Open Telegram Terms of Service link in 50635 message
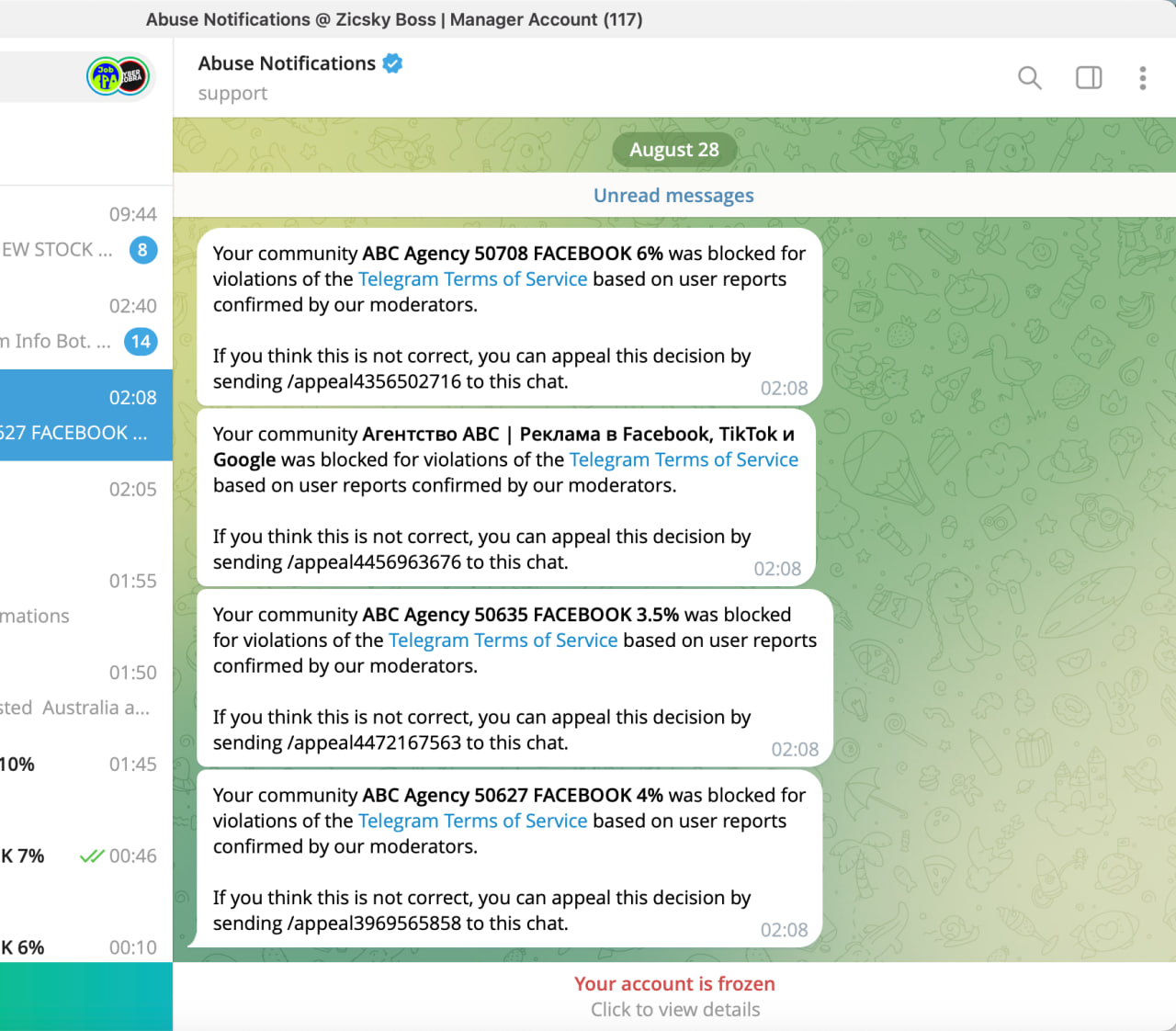Viewport: 1176px width, 1031px height. (x=503, y=640)
